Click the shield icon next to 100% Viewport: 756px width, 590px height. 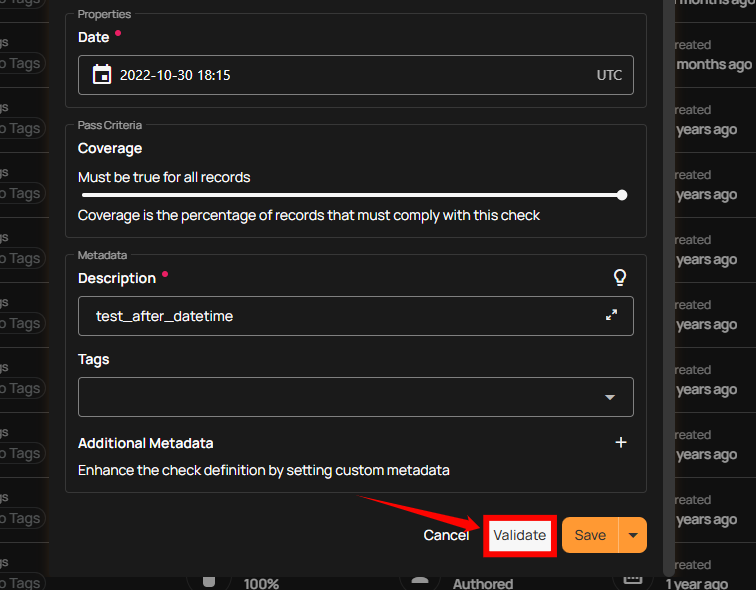(x=209, y=582)
